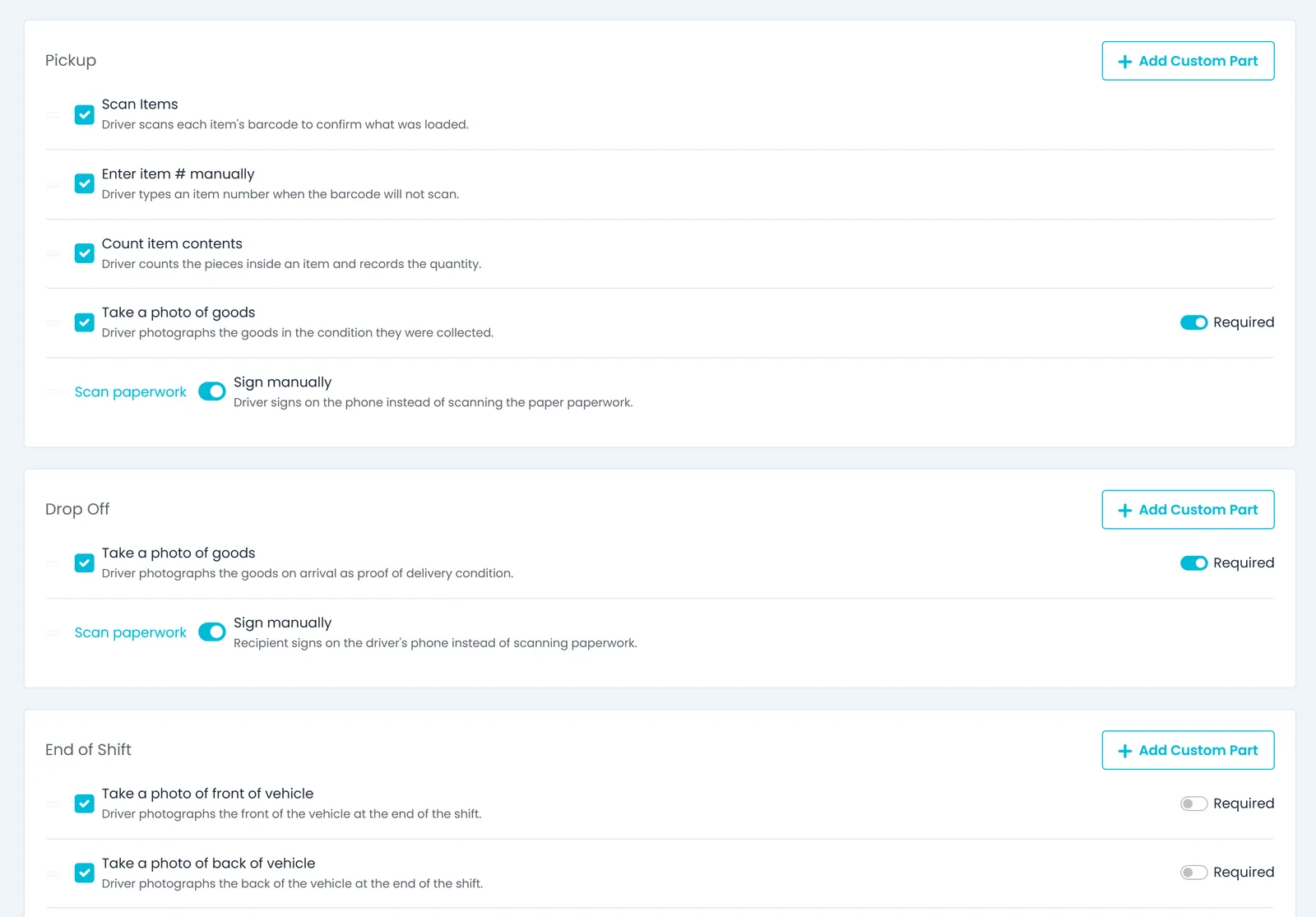Turn off Required for Pickup goods photo
1316x917 pixels.
tap(1193, 322)
